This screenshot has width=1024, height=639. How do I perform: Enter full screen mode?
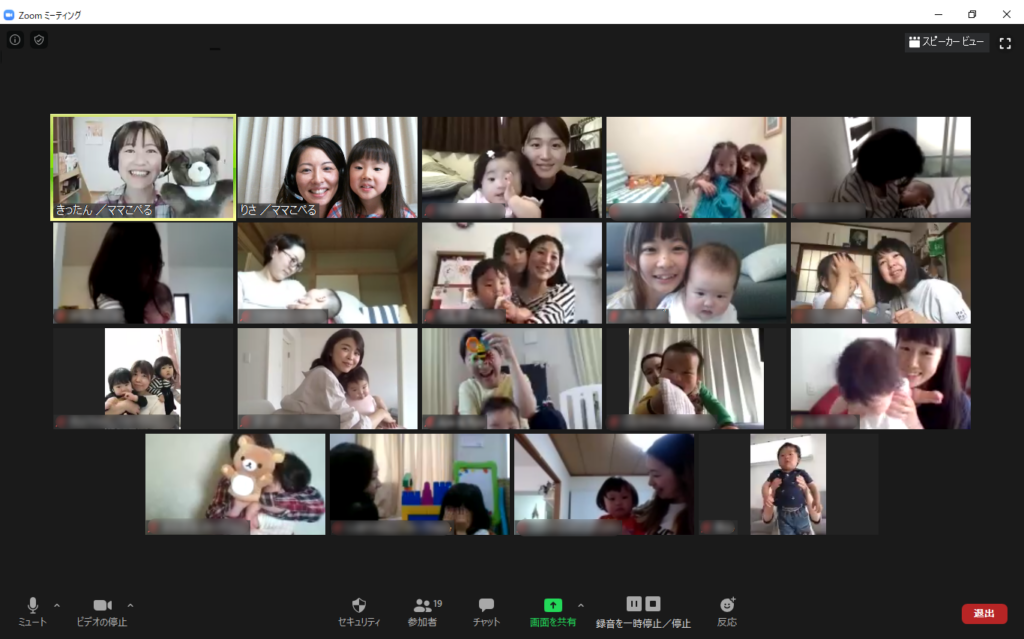point(1005,43)
